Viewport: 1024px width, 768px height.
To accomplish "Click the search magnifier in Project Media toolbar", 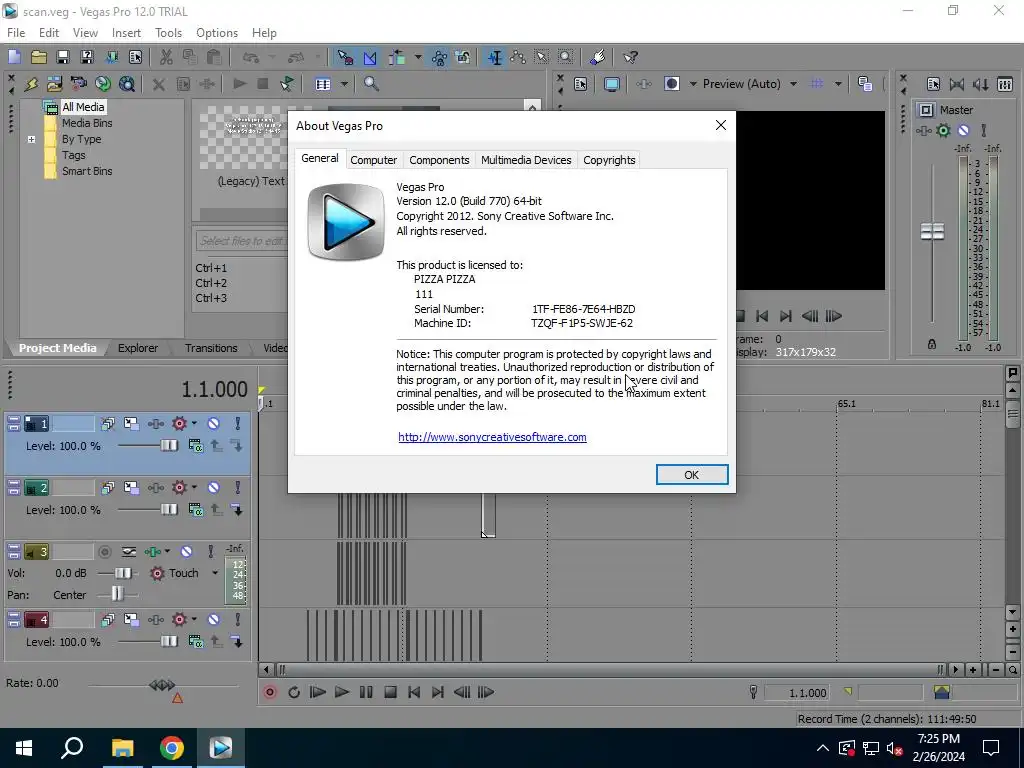I will pos(371,84).
